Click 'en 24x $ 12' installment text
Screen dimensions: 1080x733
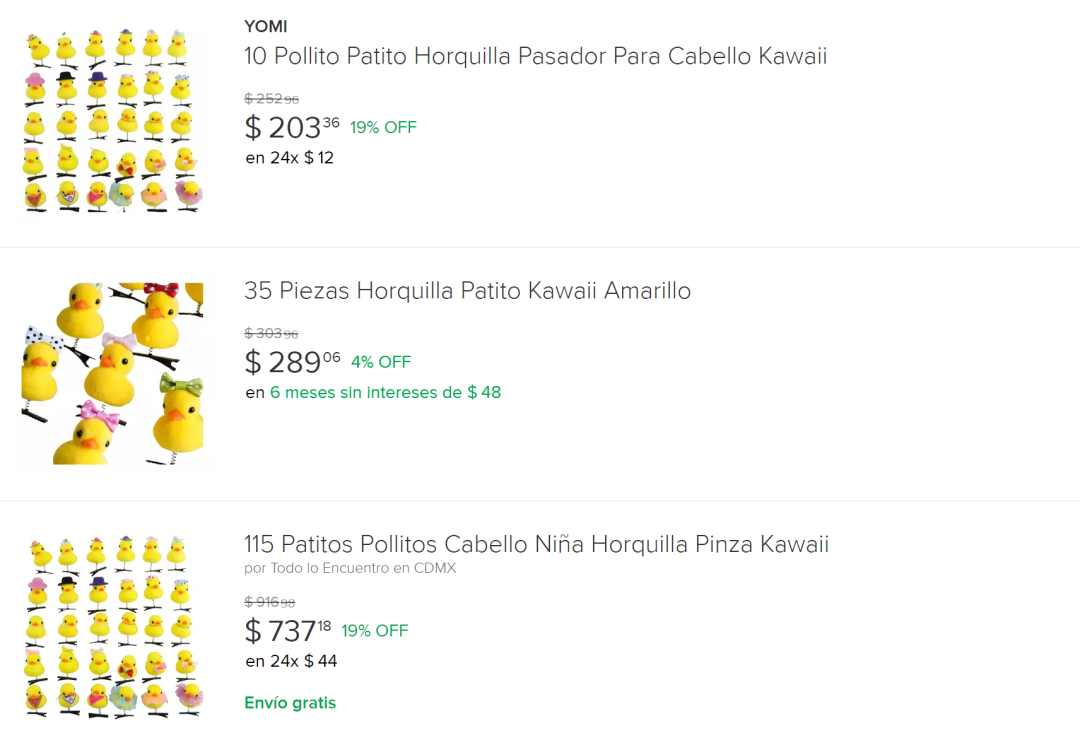pyautogui.click(x=289, y=158)
